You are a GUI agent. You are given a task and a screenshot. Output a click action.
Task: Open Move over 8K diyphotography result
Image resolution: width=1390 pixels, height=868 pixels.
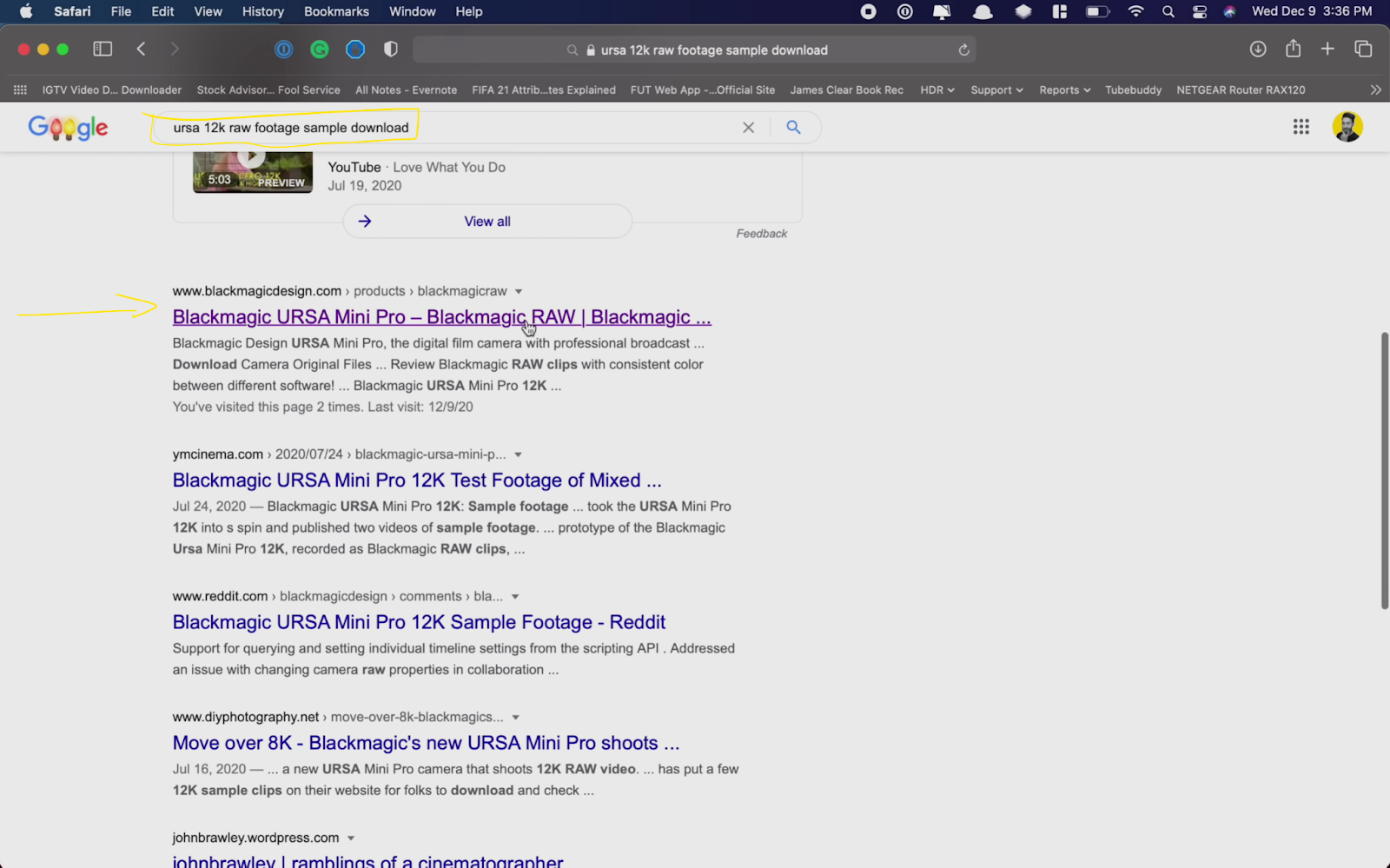[x=426, y=743]
